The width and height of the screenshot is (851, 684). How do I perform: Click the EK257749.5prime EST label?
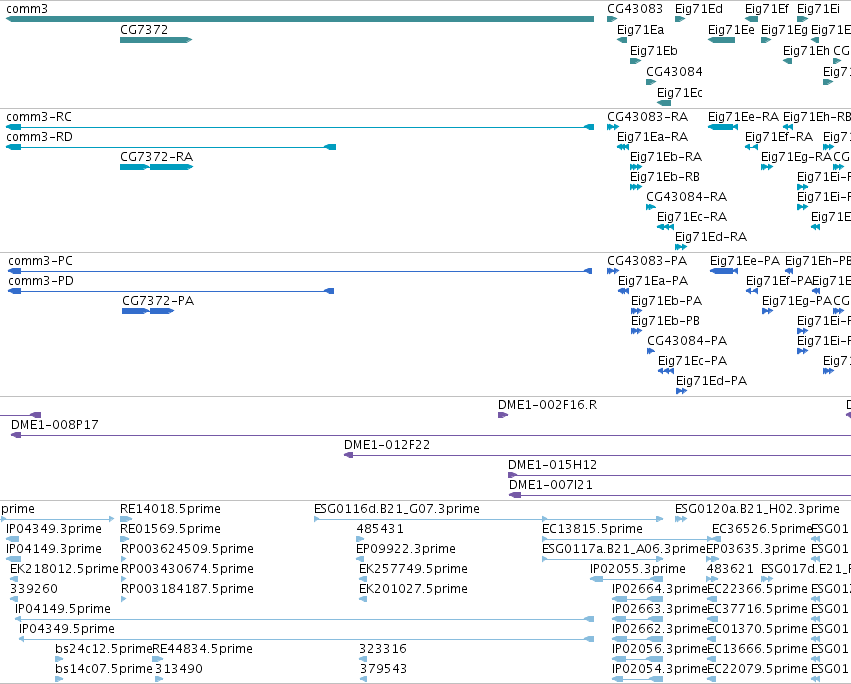click(x=413, y=569)
